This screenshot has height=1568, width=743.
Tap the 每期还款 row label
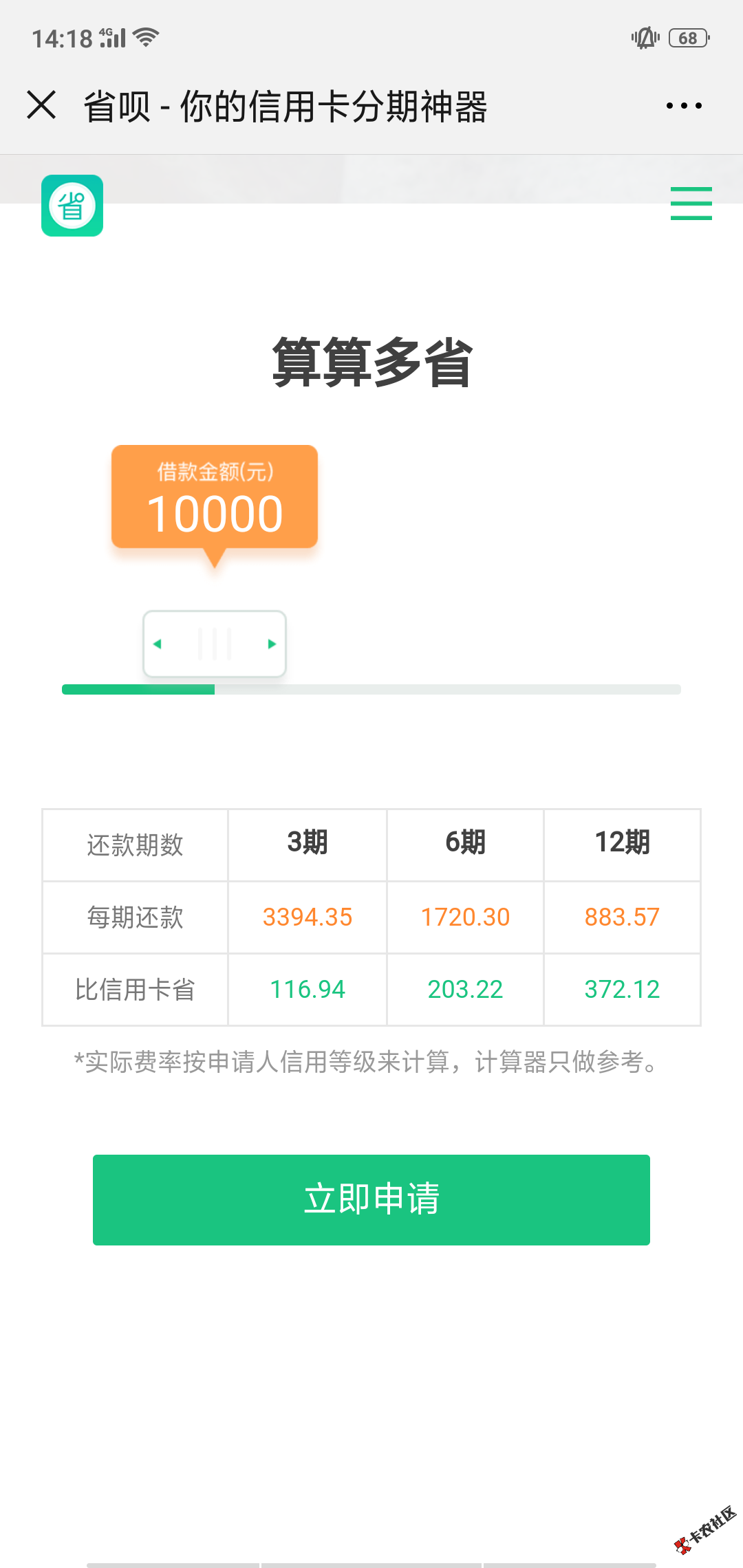pyautogui.click(x=135, y=917)
